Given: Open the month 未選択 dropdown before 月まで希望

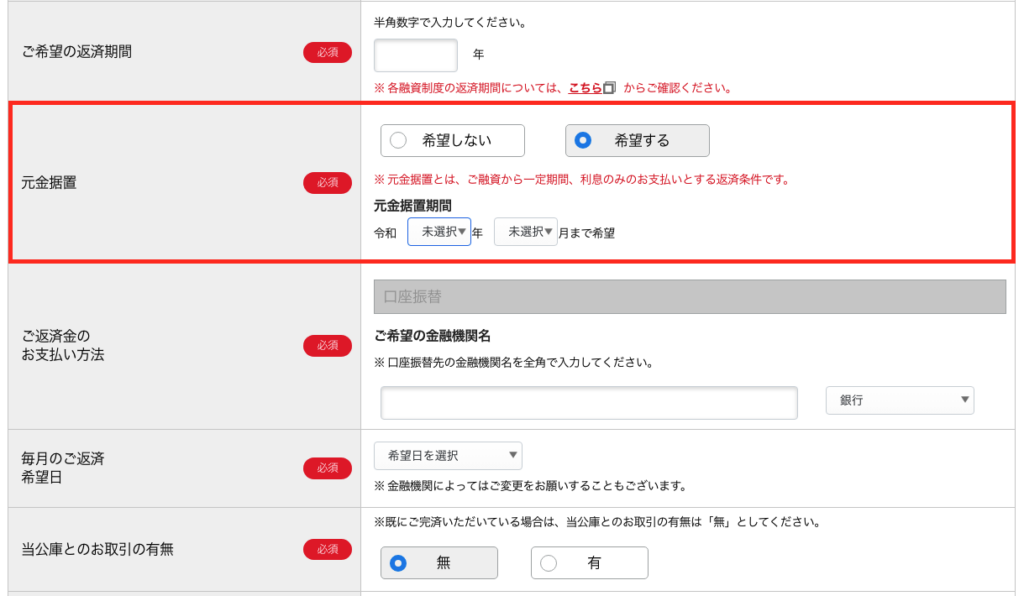Looking at the screenshot, I should click(526, 232).
